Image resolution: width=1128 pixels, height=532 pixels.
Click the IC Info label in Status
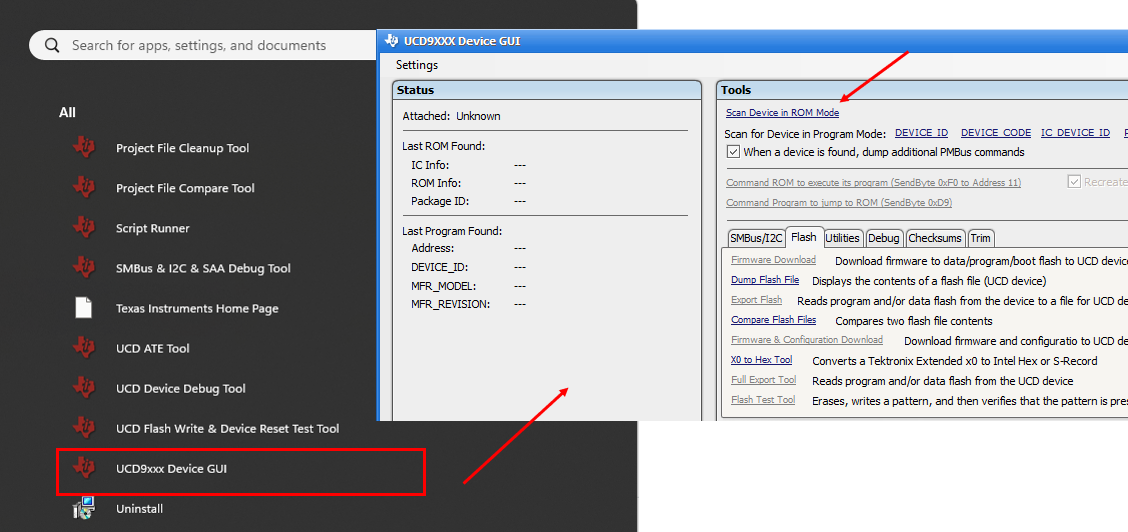(429, 165)
